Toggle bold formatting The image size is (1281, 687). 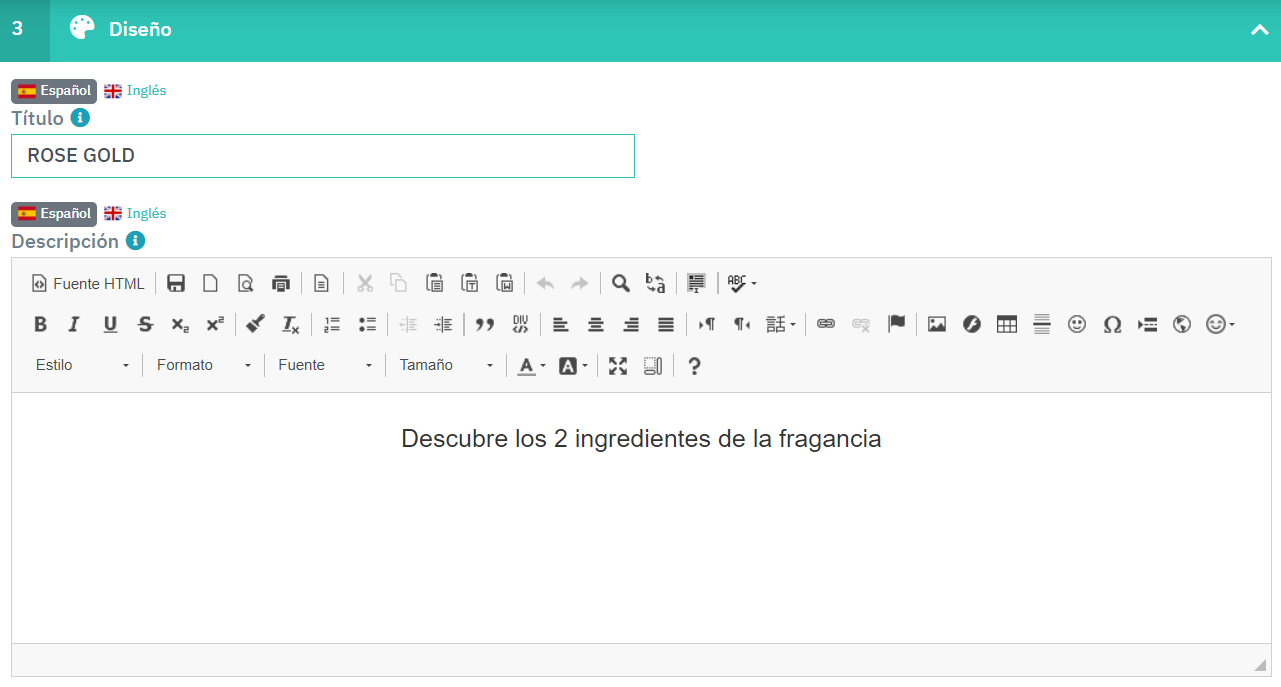click(x=41, y=324)
